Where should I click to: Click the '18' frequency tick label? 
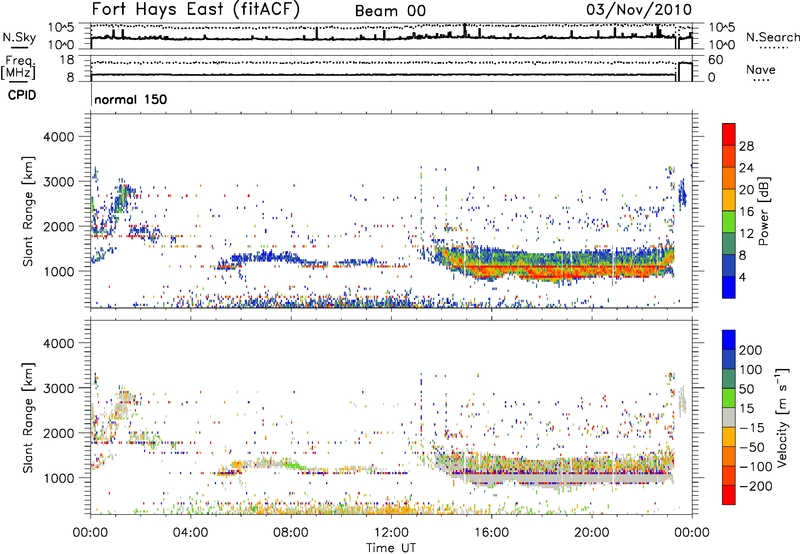[67, 60]
